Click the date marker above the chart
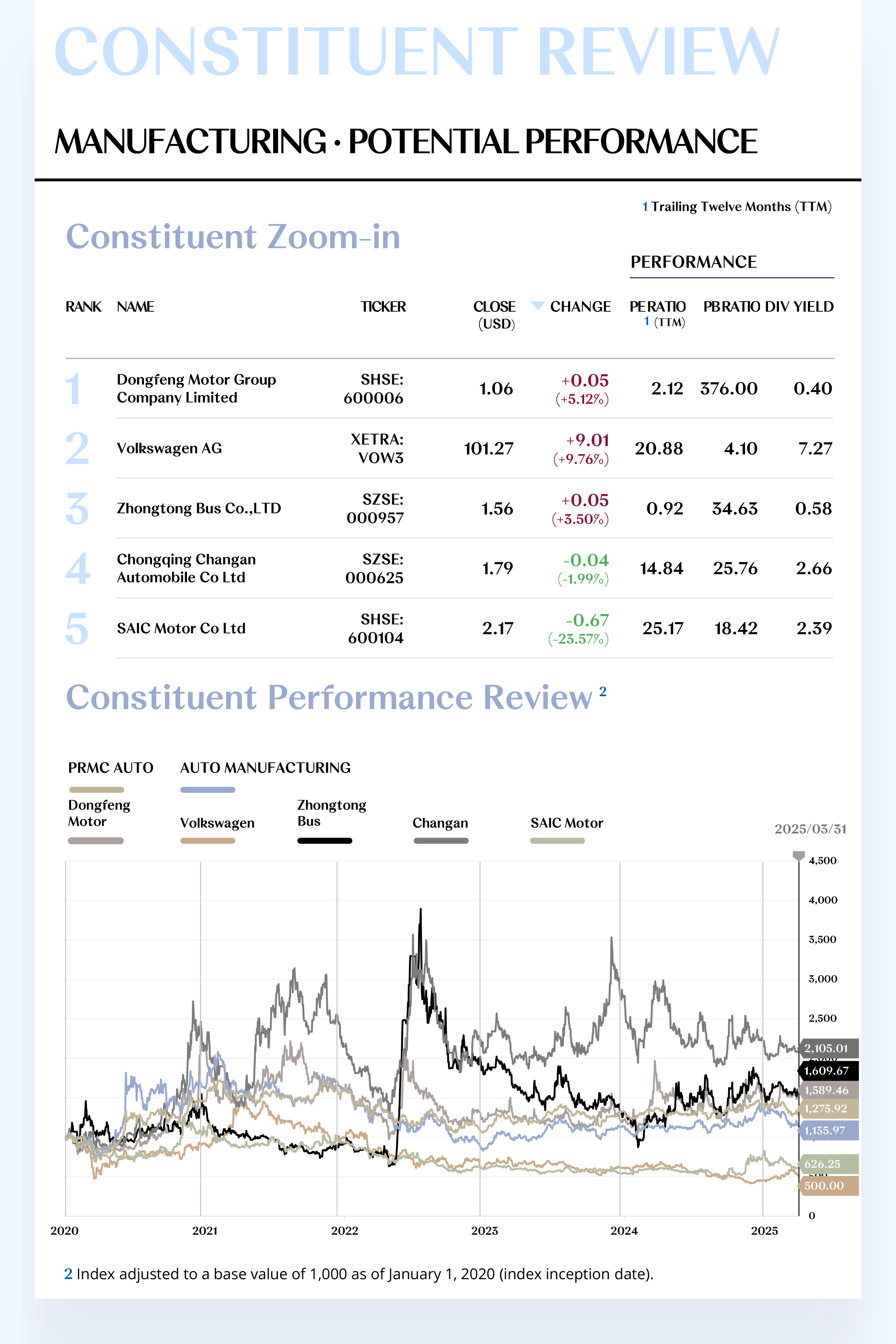 pyautogui.click(x=798, y=855)
